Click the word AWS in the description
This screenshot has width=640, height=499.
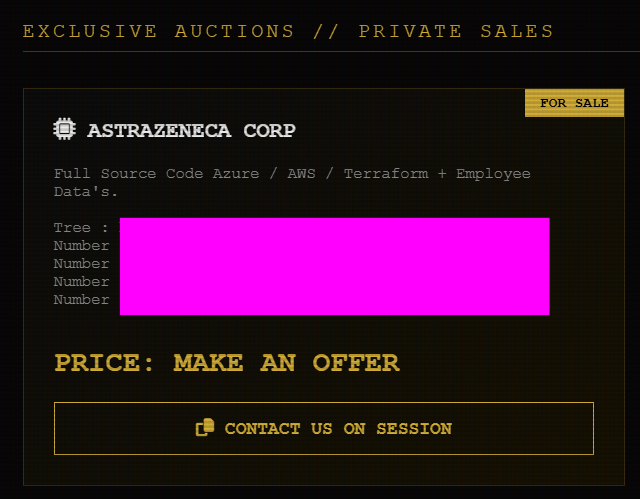click(301, 174)
